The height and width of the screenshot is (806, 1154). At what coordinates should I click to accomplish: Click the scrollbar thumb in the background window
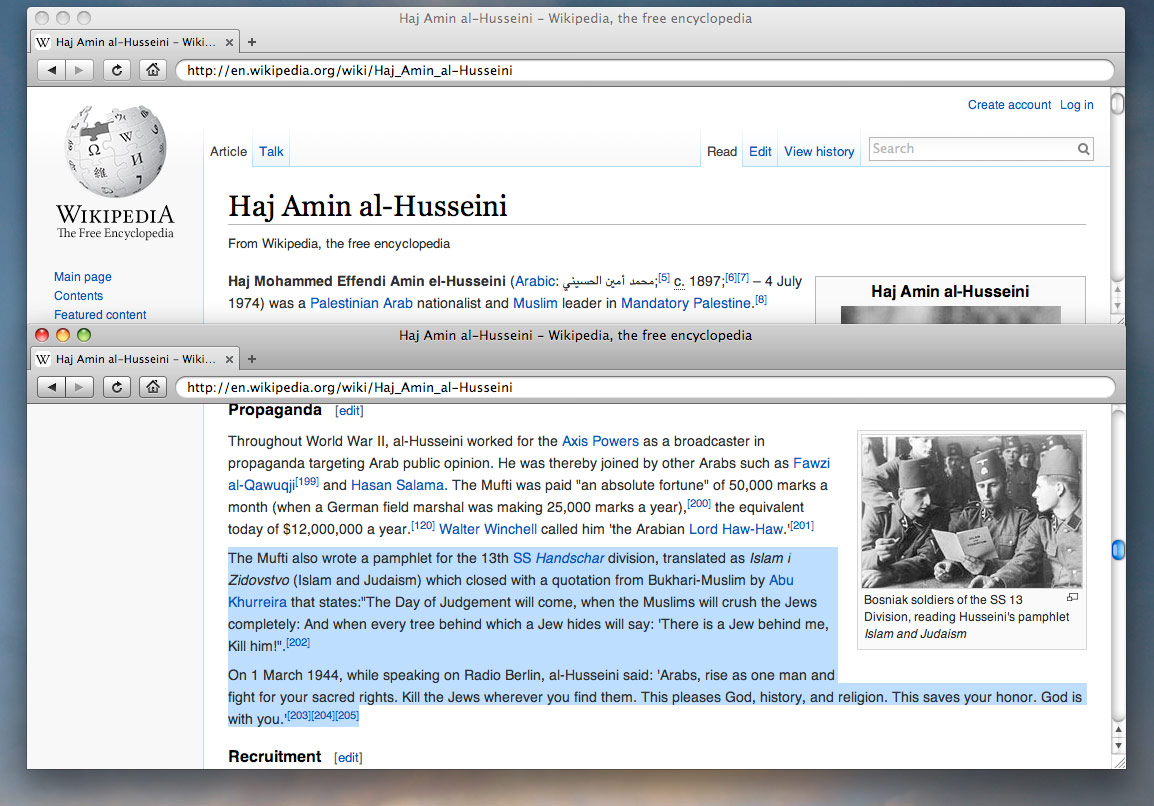pyautogui.click(x=1117, y=103)
